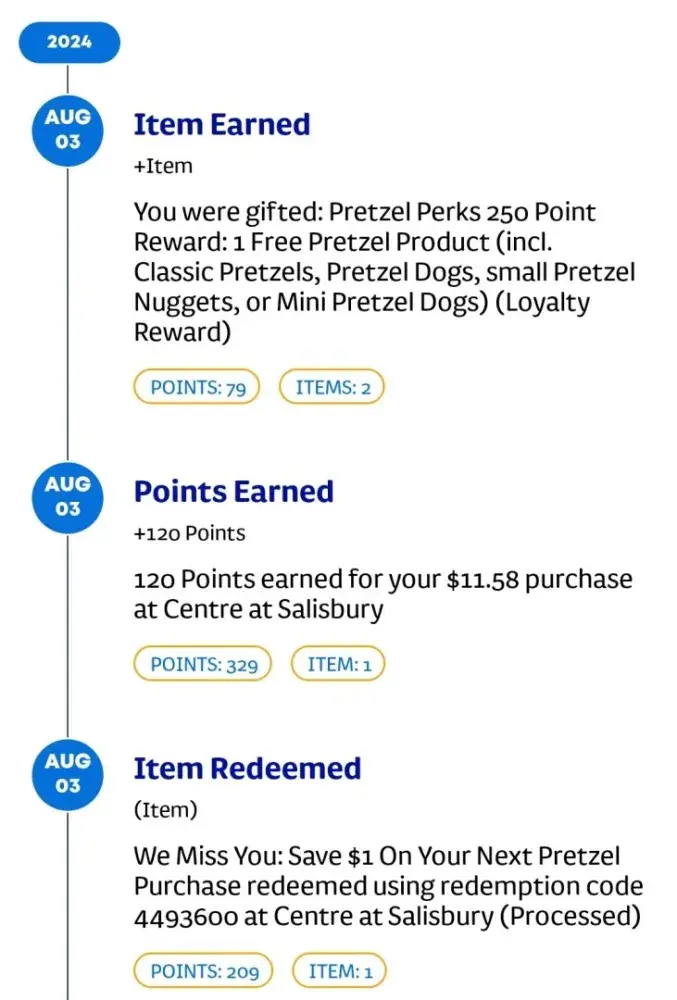The height and width of the screenshot is (1000, 677).
Task: Tap the POINTS: 329 badge
Action: (x=203, y=664)
